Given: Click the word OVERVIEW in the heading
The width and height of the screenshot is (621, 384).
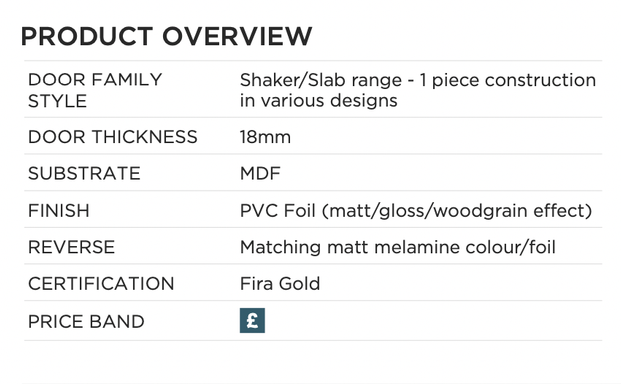Looking at the screenshot, I should [237, 36].
